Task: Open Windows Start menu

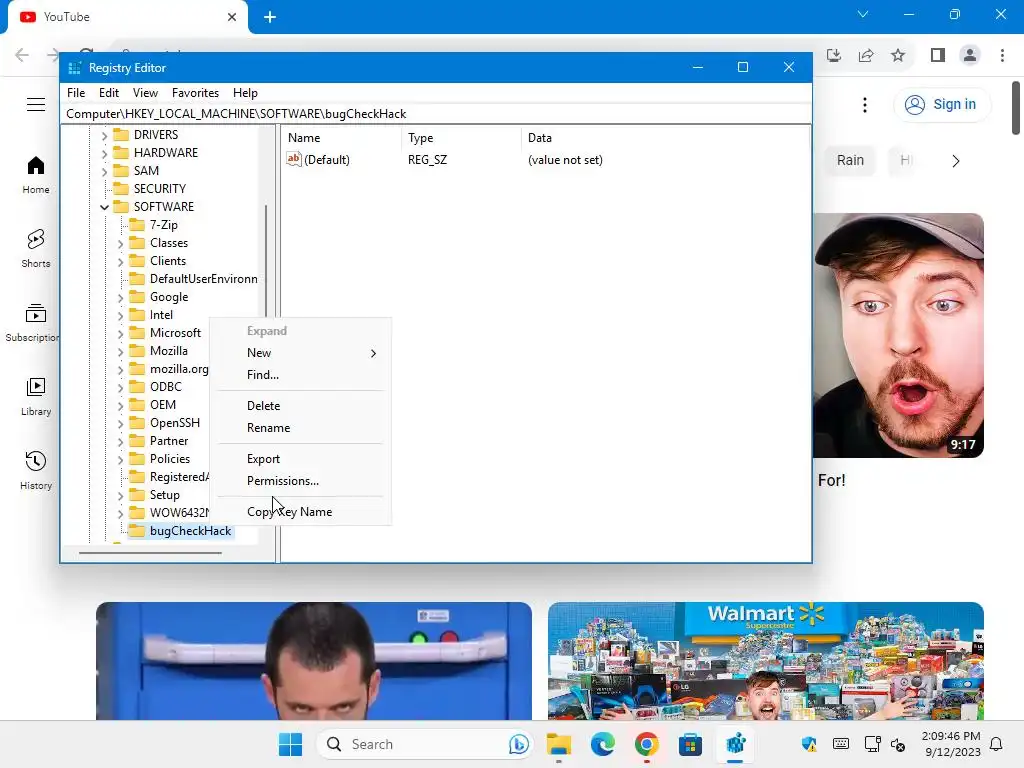Action: pos(290,744)
